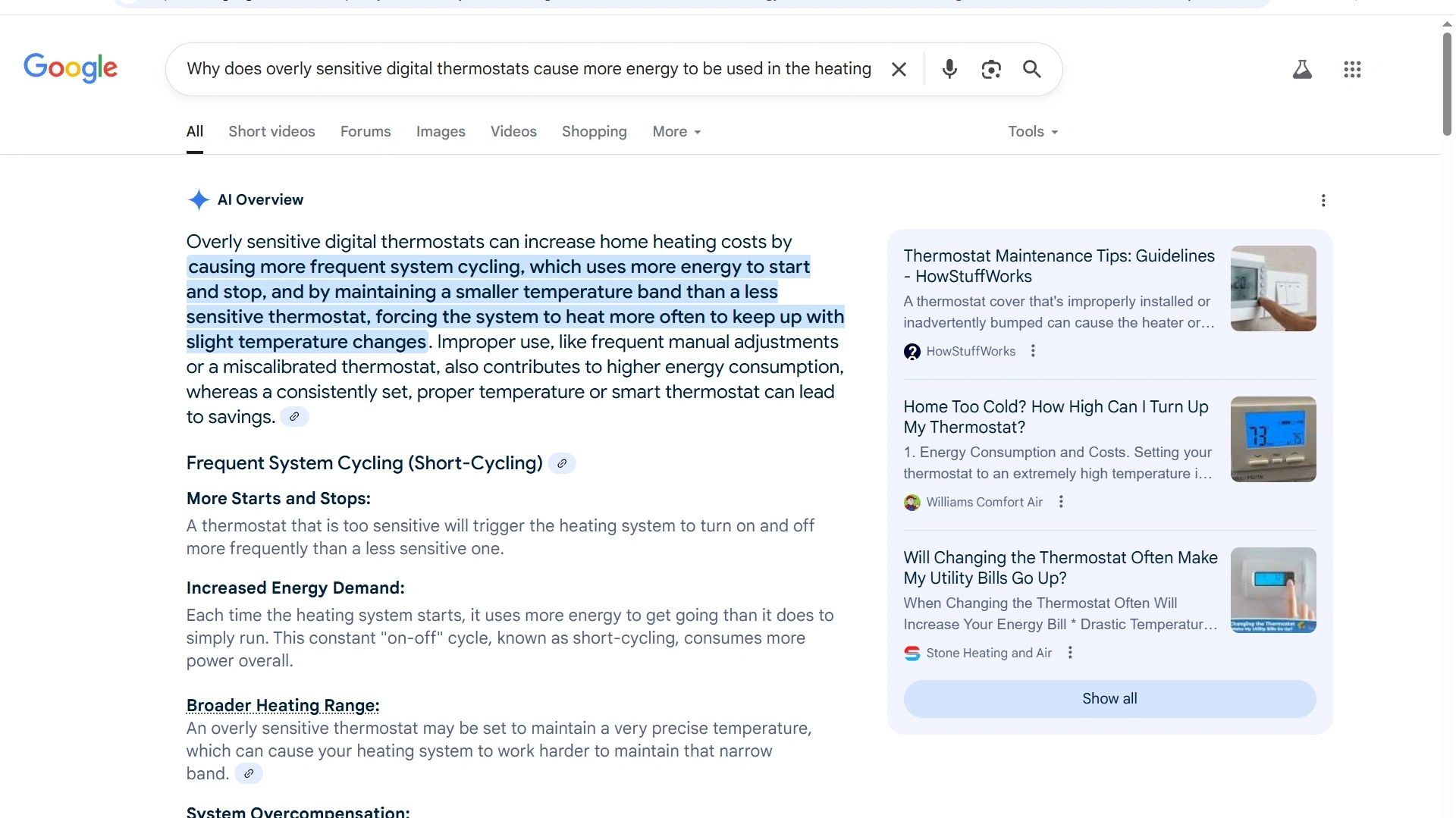Open more options for HowStuffWorks source
Screen dimensions: 1456x818
(1033, 351)
